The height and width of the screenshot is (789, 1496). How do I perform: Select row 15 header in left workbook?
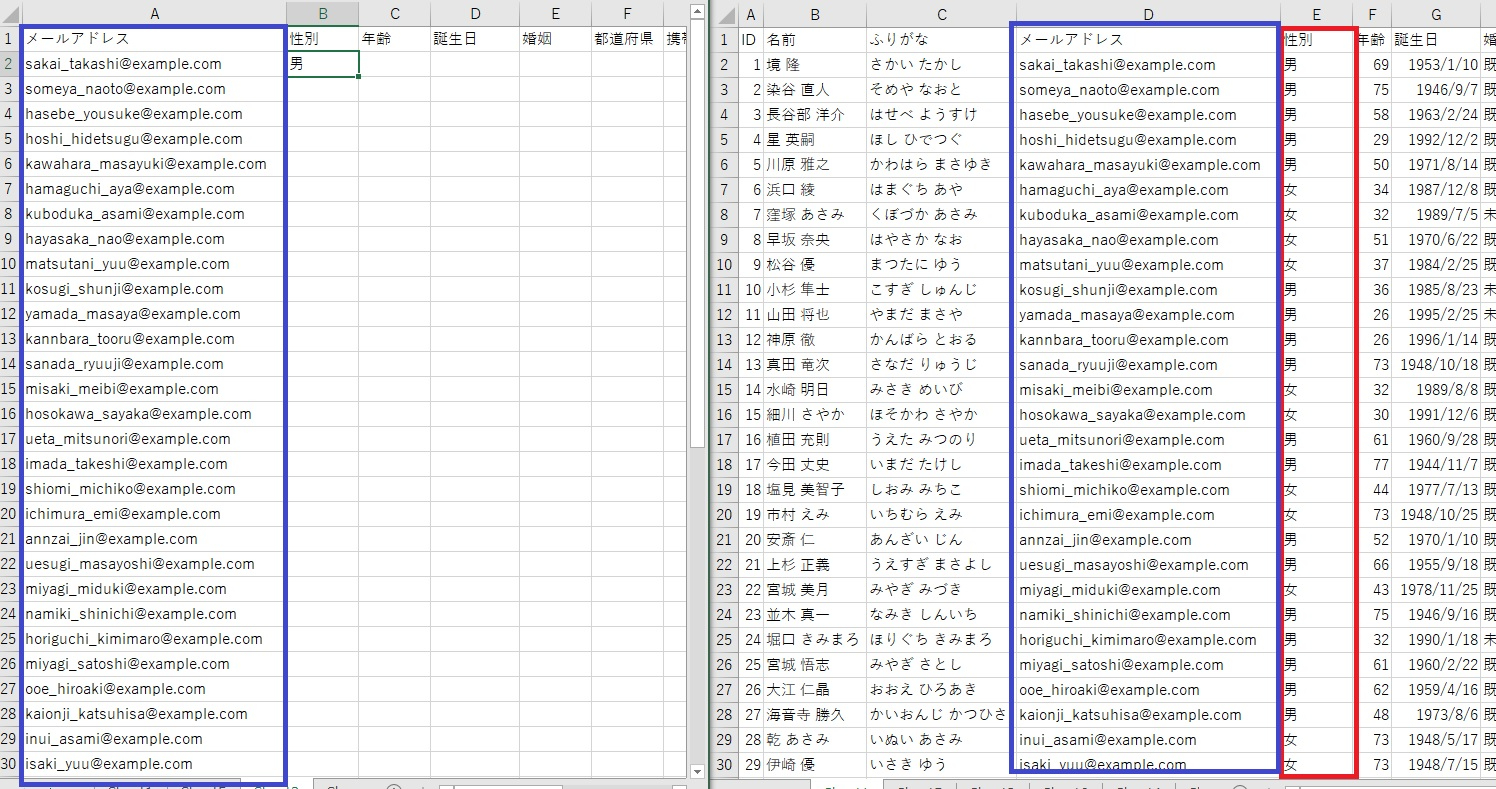tap(10, 389)
